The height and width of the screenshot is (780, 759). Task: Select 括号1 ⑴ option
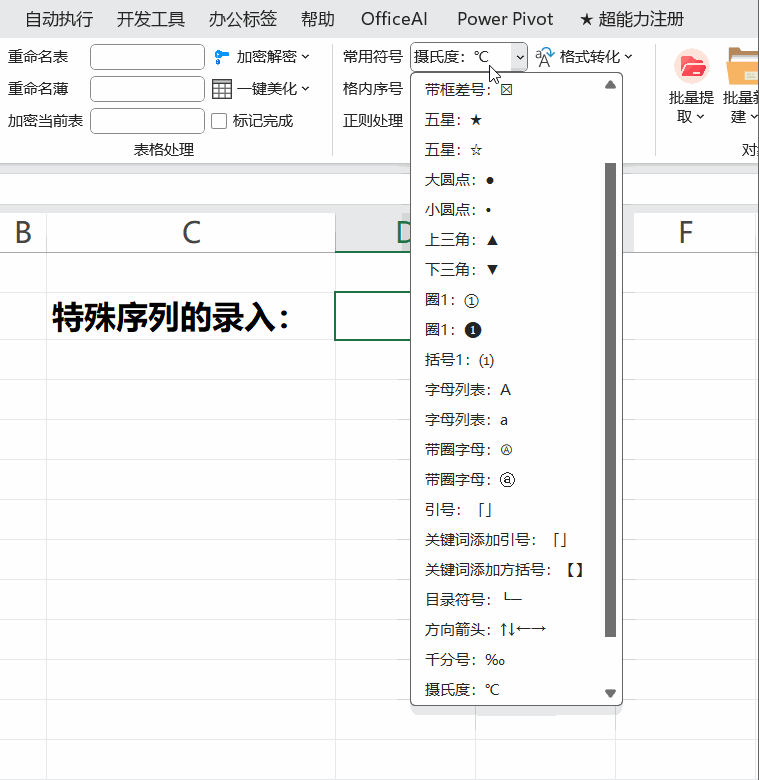[x=507, y=360]
